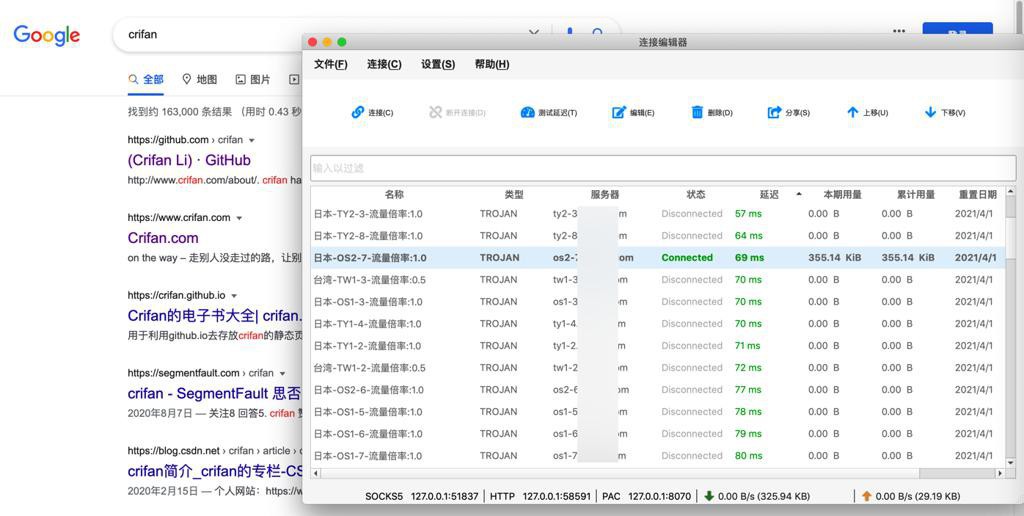Viewport: 1024px width, 516px height.
Task: Open the crifan简介_crifan的专栏 result link
Action: pos(215,471)
